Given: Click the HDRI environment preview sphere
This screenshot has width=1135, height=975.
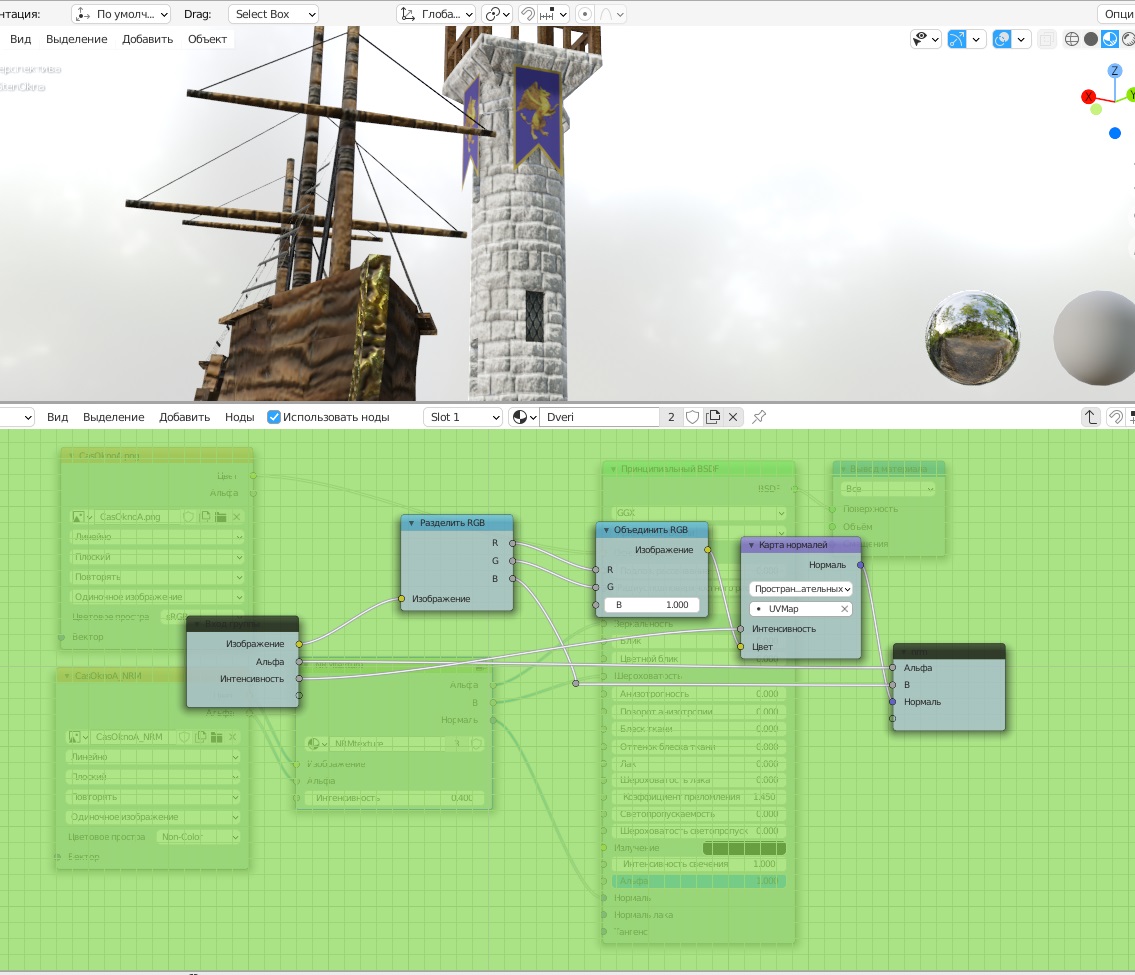Looking at the screenshot, I should coord(973,337).
